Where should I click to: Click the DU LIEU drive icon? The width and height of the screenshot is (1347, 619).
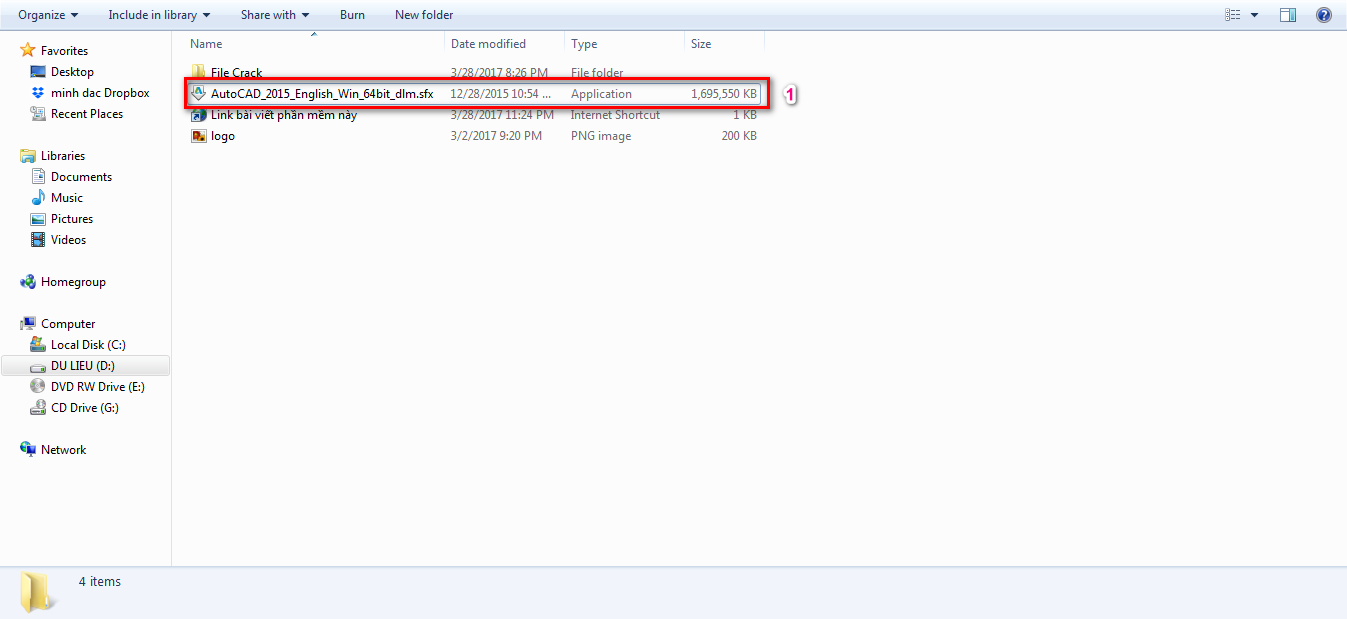(x=38, y=366)
